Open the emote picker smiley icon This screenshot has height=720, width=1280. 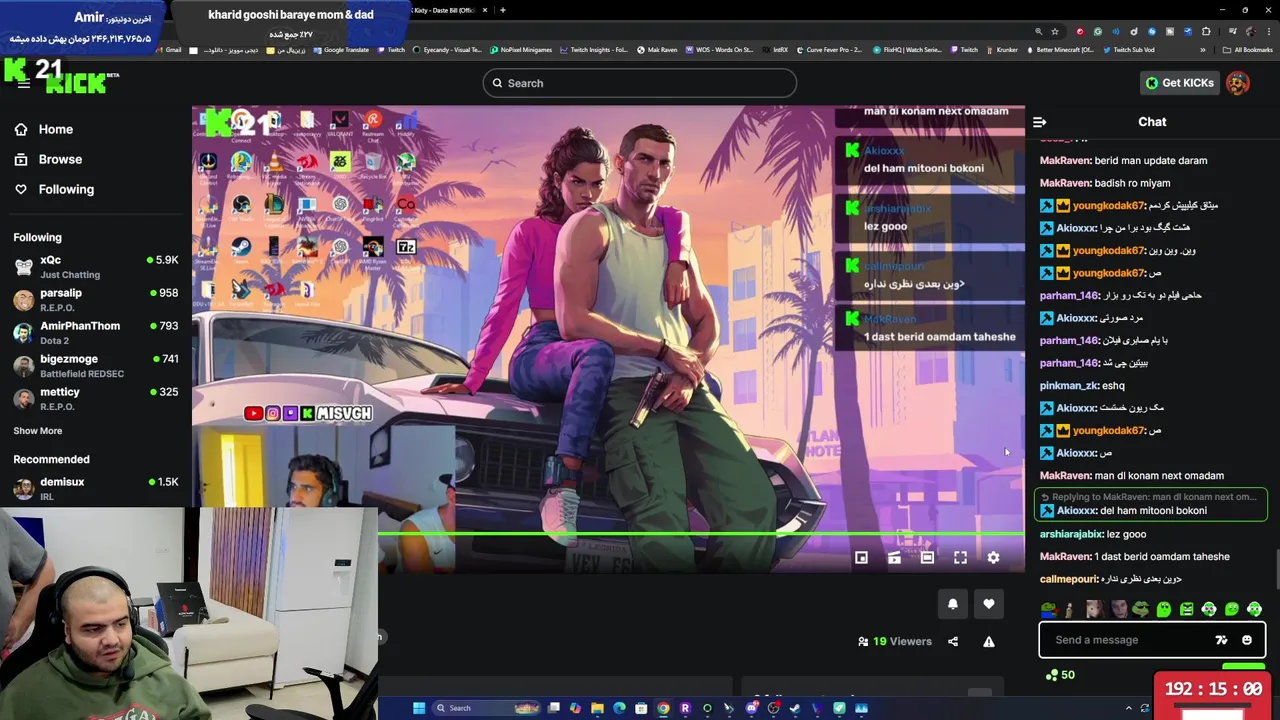pos(1246,640)
